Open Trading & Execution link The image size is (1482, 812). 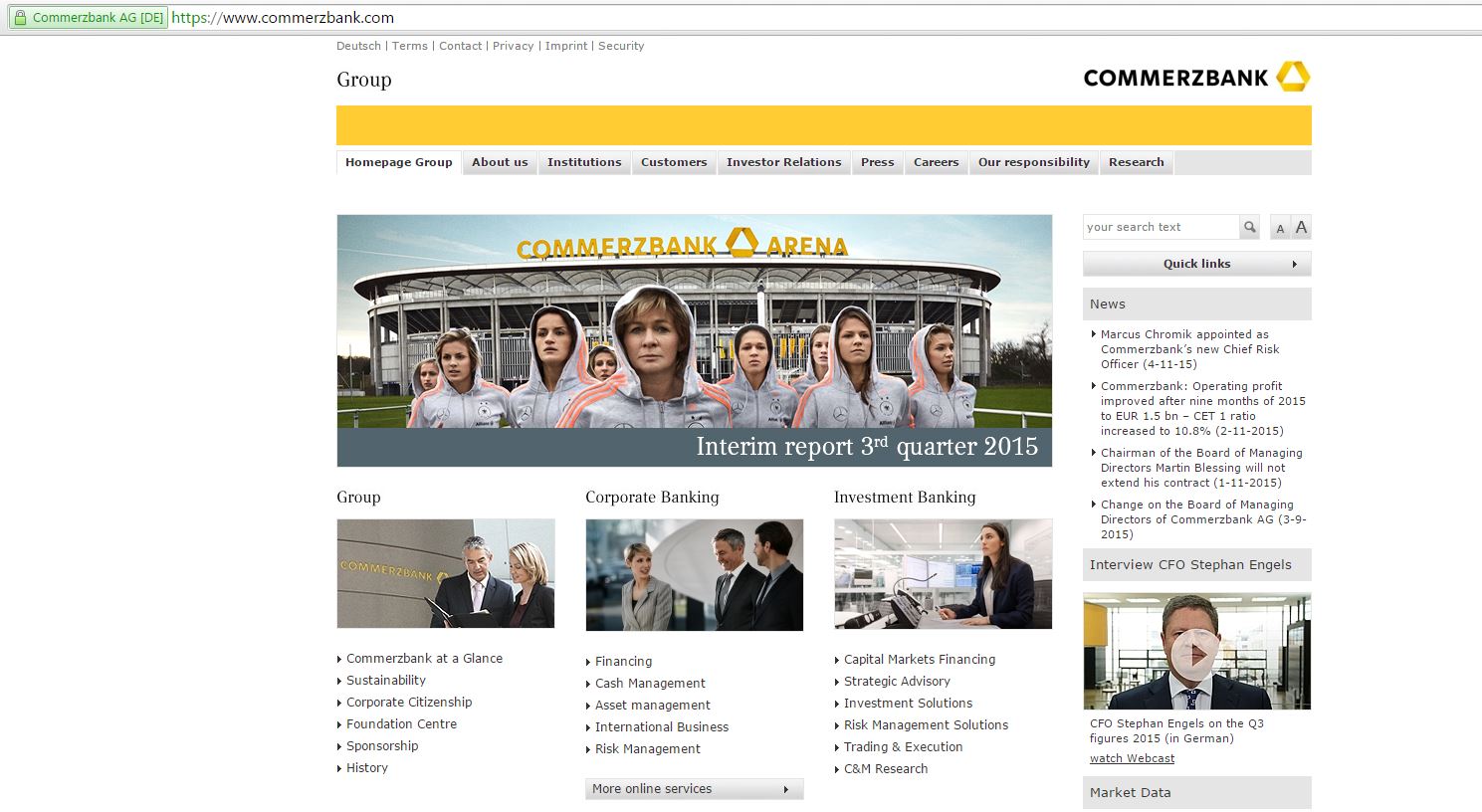[904, 747]
